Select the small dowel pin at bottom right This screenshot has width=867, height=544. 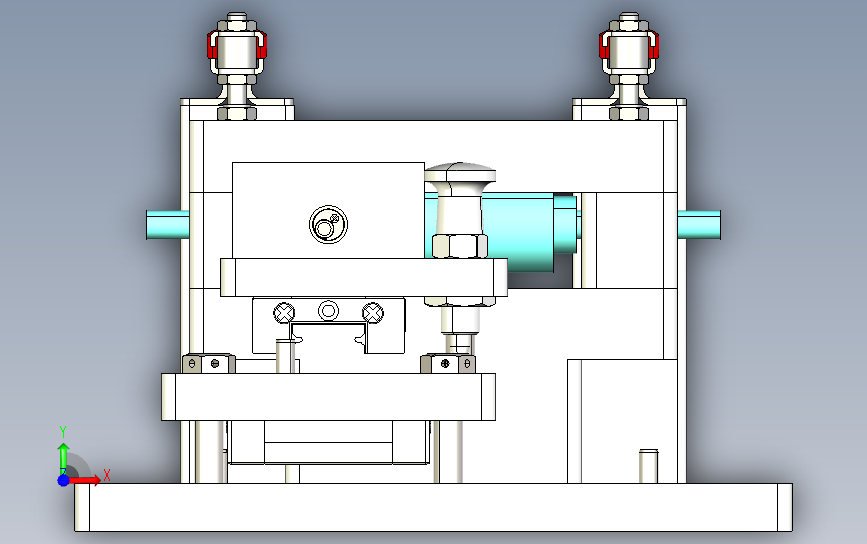[x=649, y=466]
